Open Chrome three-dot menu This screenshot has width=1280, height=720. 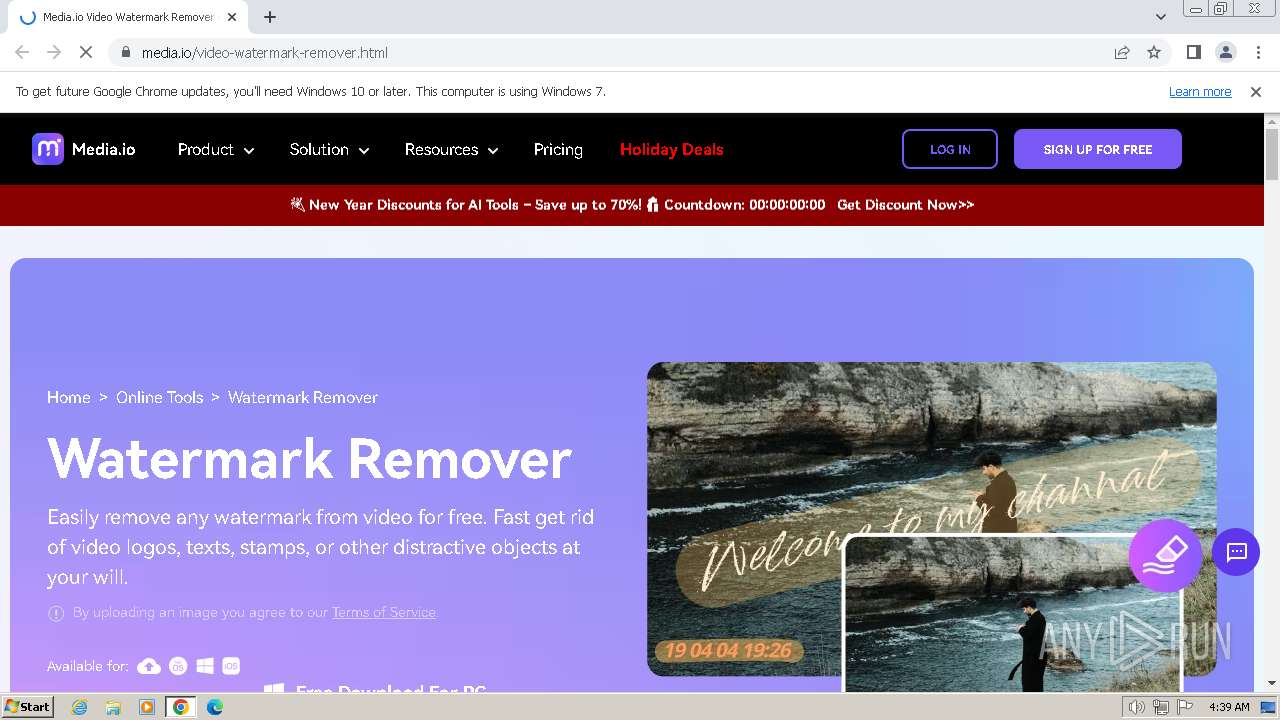click(x=1258, y=52)
